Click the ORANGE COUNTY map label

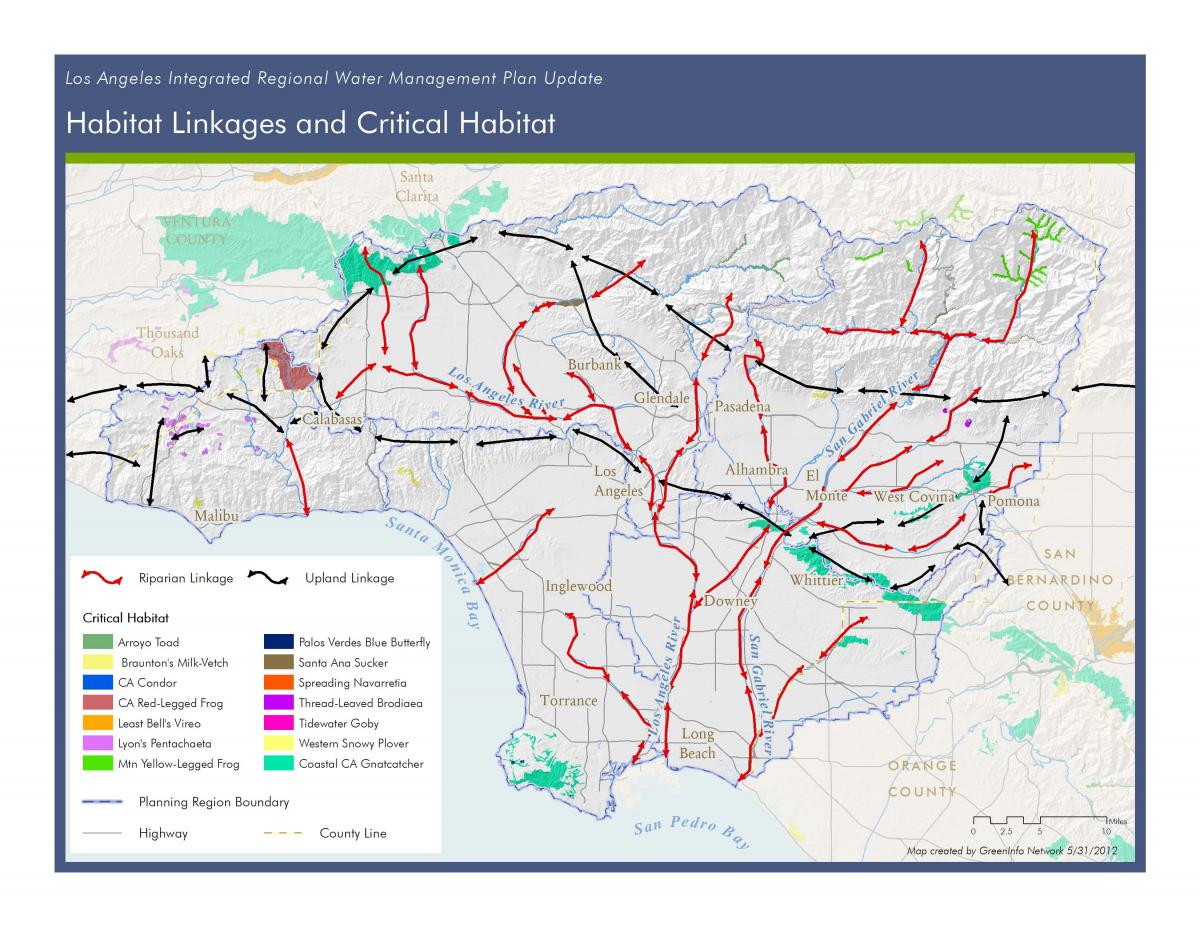click(x=923, y=778)
